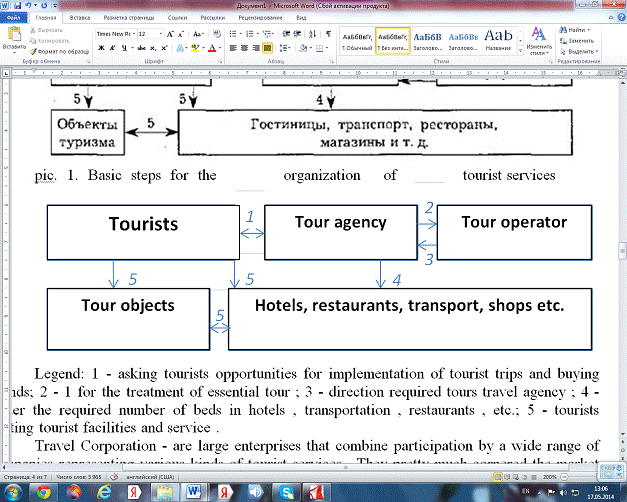Toggle bold formatting in the font group
The image size is (627, 502).
click(x=101, y=47)
